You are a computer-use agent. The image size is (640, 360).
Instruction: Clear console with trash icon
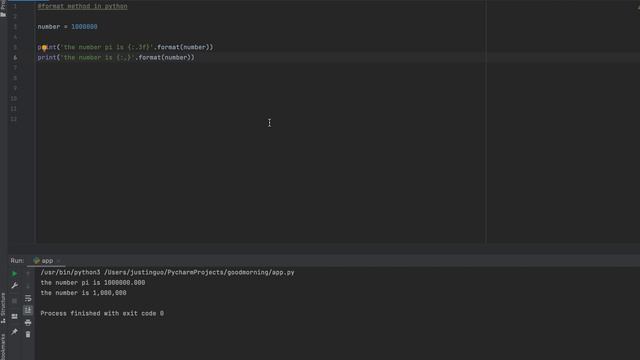point(28,335)
